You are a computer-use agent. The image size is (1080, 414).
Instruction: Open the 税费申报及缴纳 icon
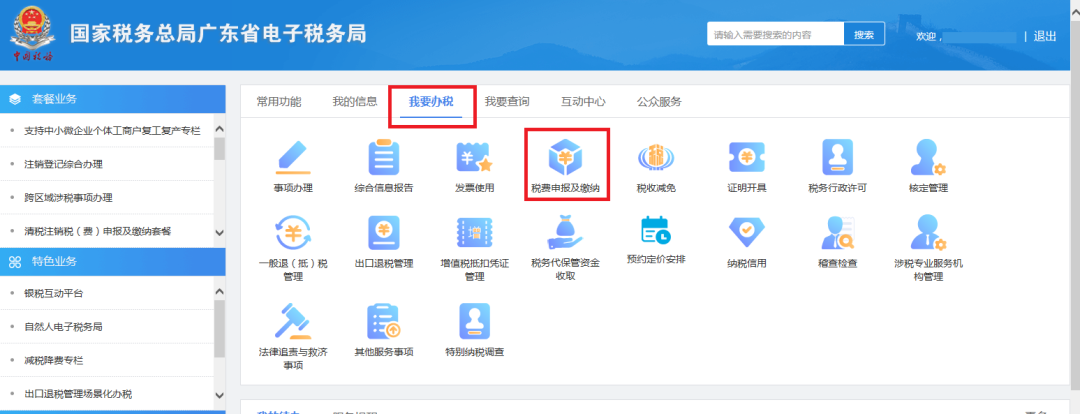(565, 156)
